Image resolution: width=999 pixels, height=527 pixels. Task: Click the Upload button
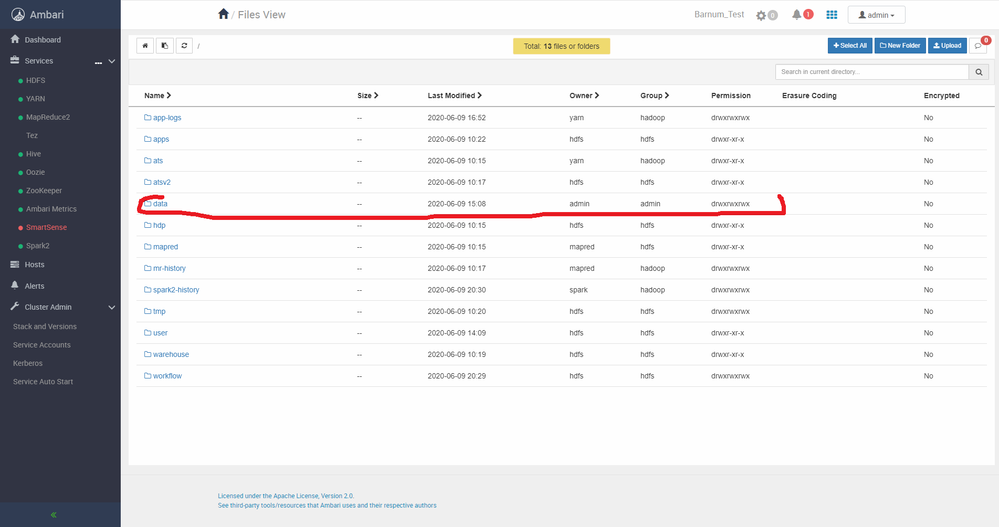point(947,46)
